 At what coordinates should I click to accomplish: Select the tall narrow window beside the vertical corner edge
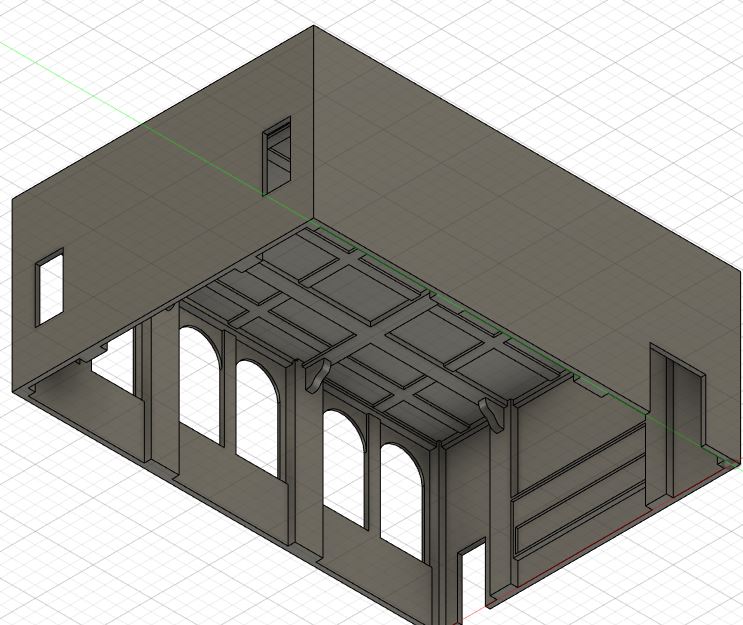coord(277,155)
